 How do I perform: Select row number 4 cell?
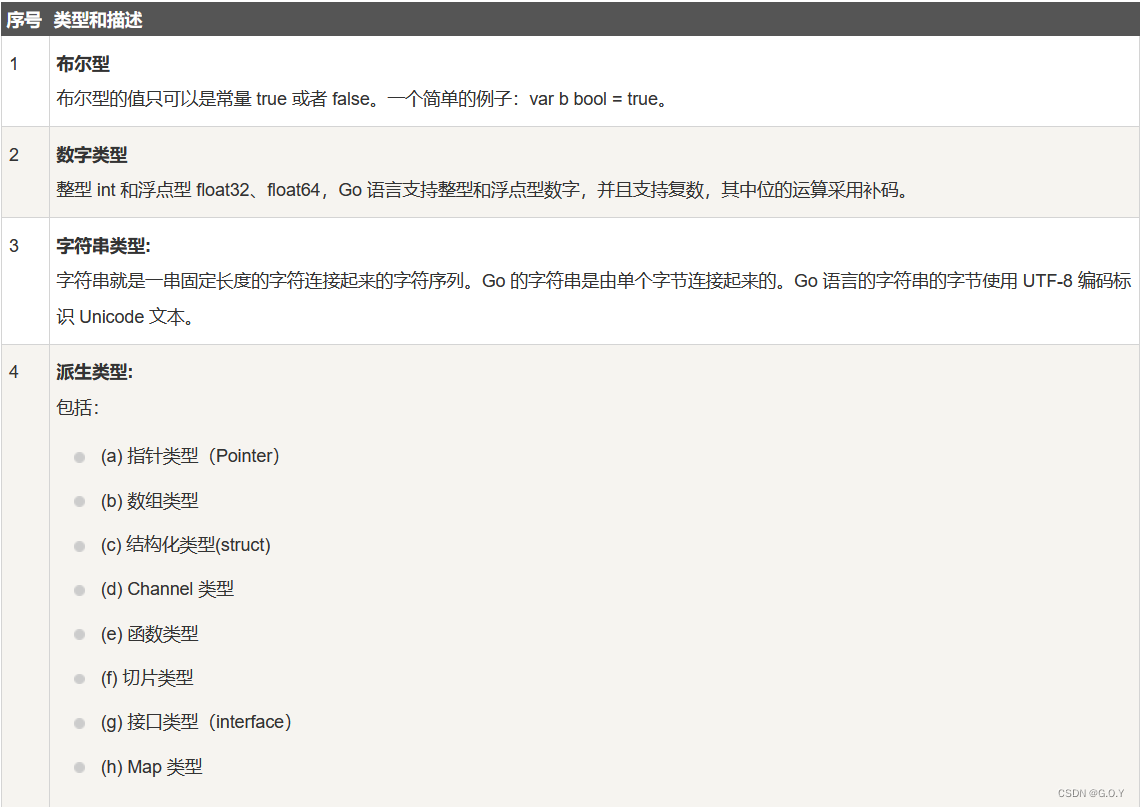[x=25, y=576]
